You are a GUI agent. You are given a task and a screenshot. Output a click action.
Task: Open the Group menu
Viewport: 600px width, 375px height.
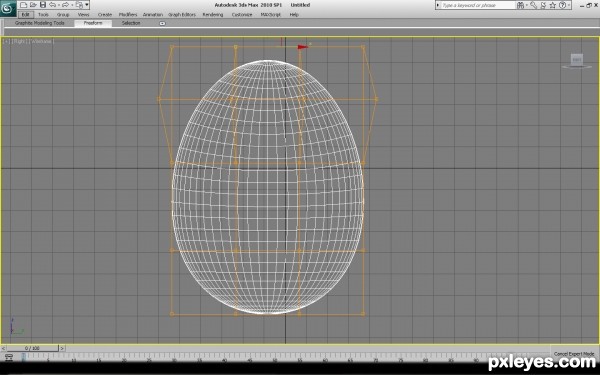pyautogui.click(x=63, y=15)
